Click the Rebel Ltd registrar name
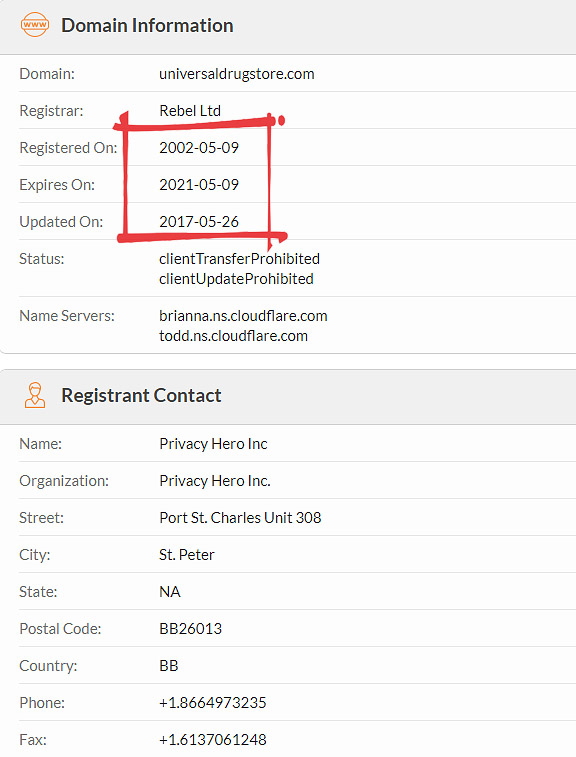Screen dimensions: 576x757 click(x=190, y=111)
